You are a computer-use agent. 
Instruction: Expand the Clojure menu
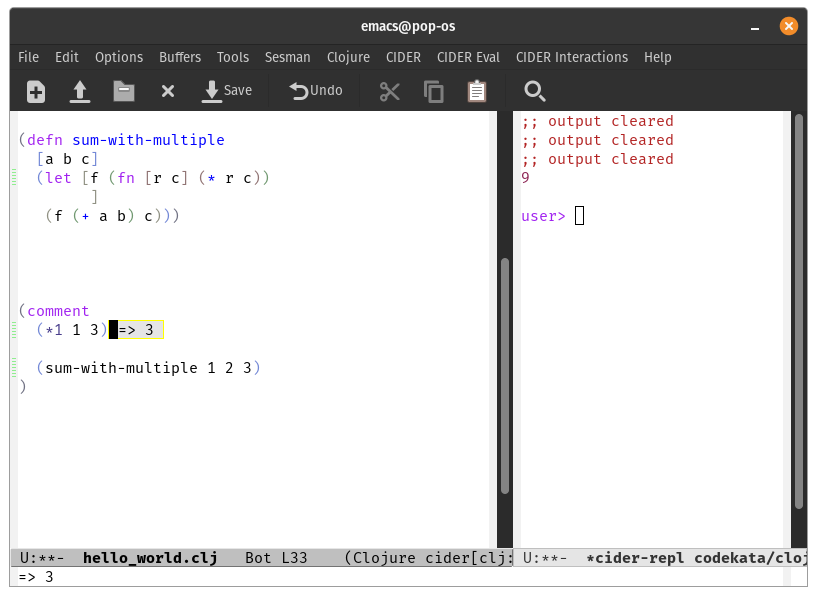pos(348,57)
